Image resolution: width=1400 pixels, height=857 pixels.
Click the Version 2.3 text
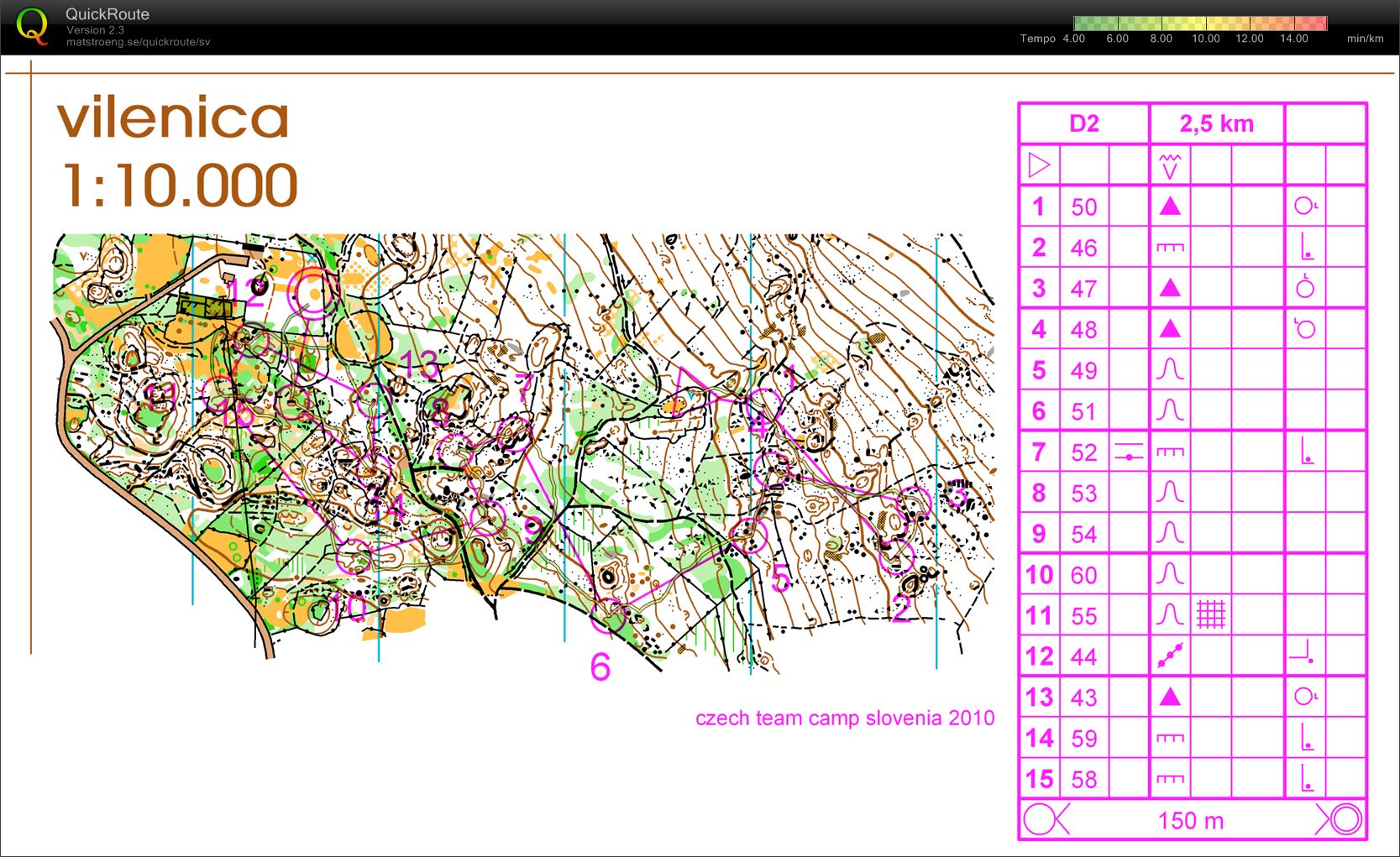click(x=95, y=30)
